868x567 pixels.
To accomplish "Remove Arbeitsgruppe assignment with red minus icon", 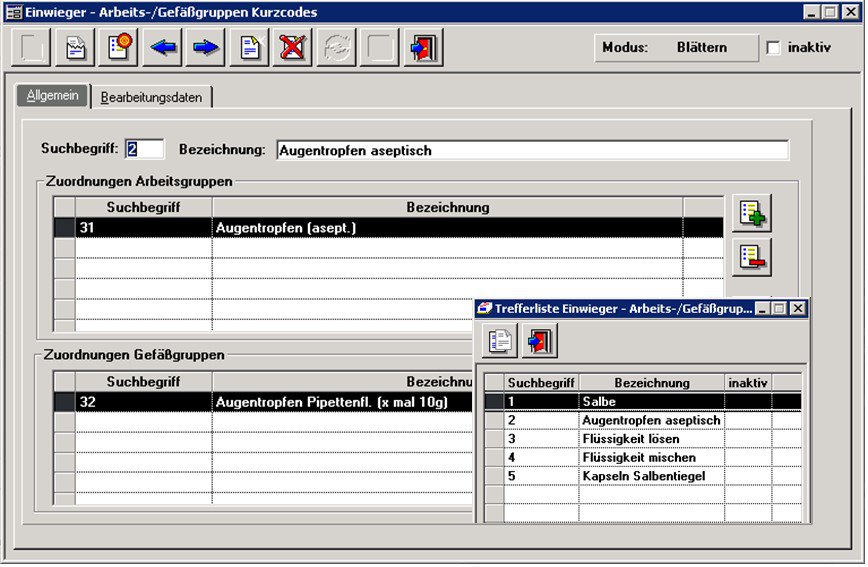I will point(750,257).
